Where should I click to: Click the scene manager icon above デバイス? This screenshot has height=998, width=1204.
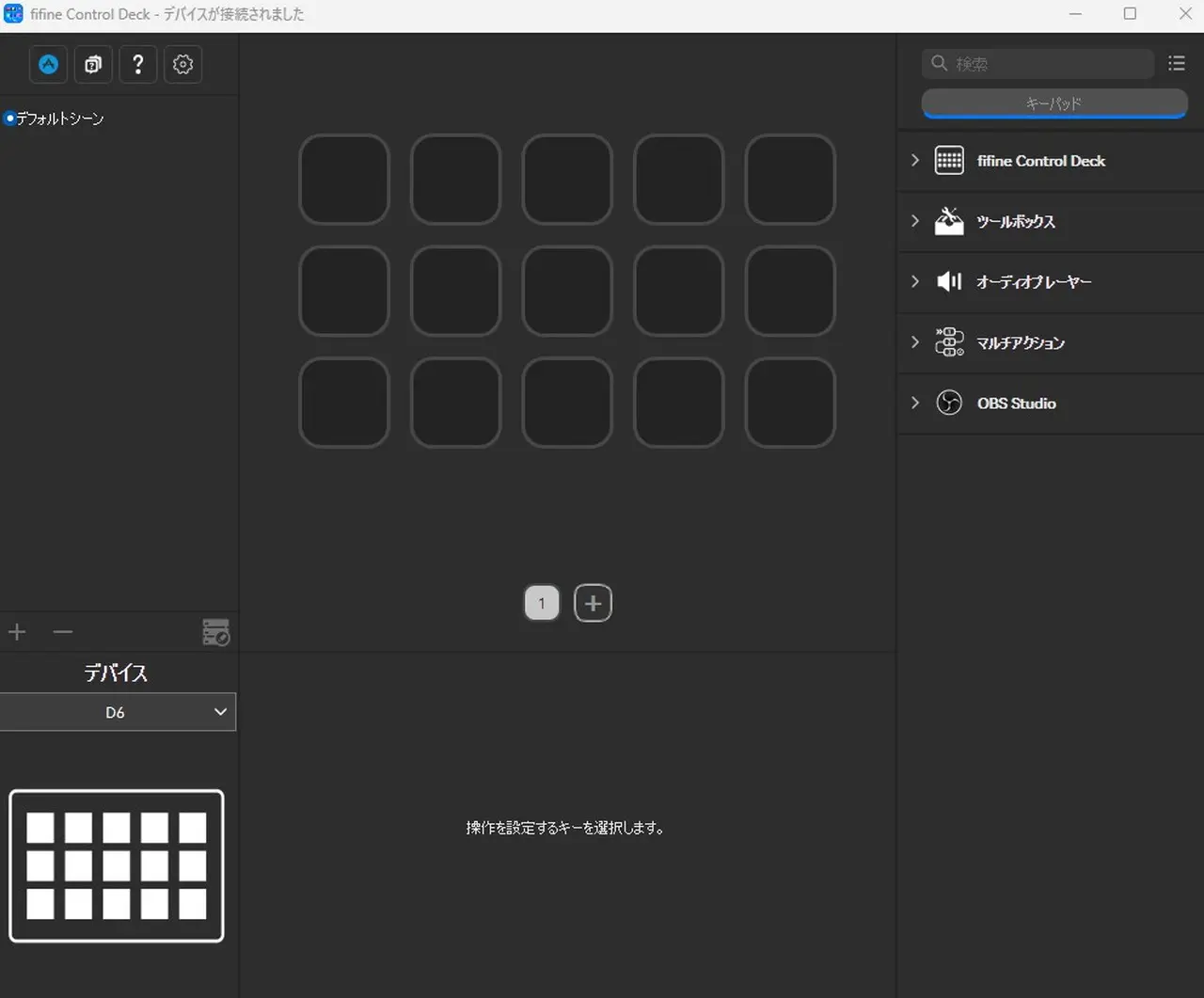[215, 632]
